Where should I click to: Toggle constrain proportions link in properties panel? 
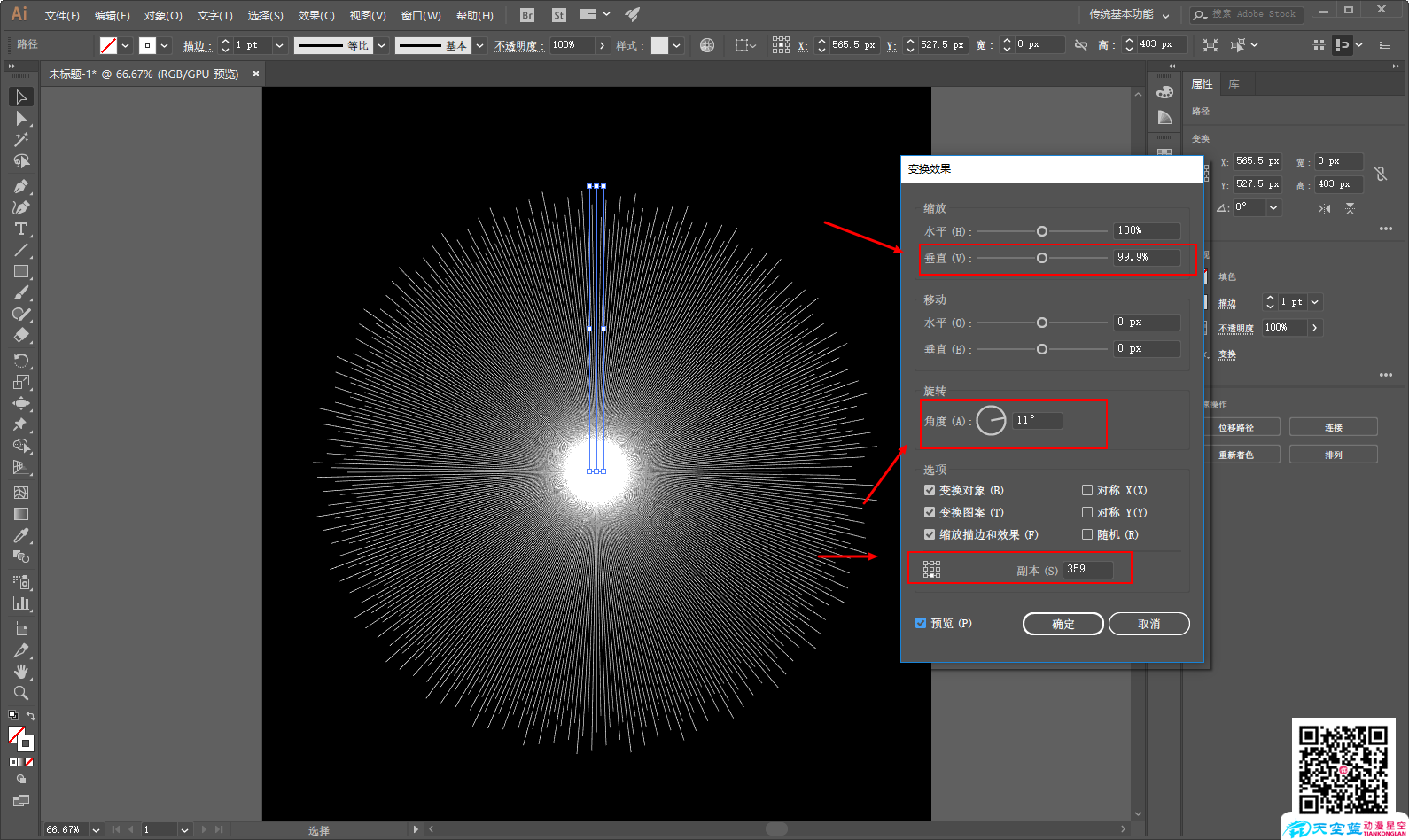point(1381,174)
